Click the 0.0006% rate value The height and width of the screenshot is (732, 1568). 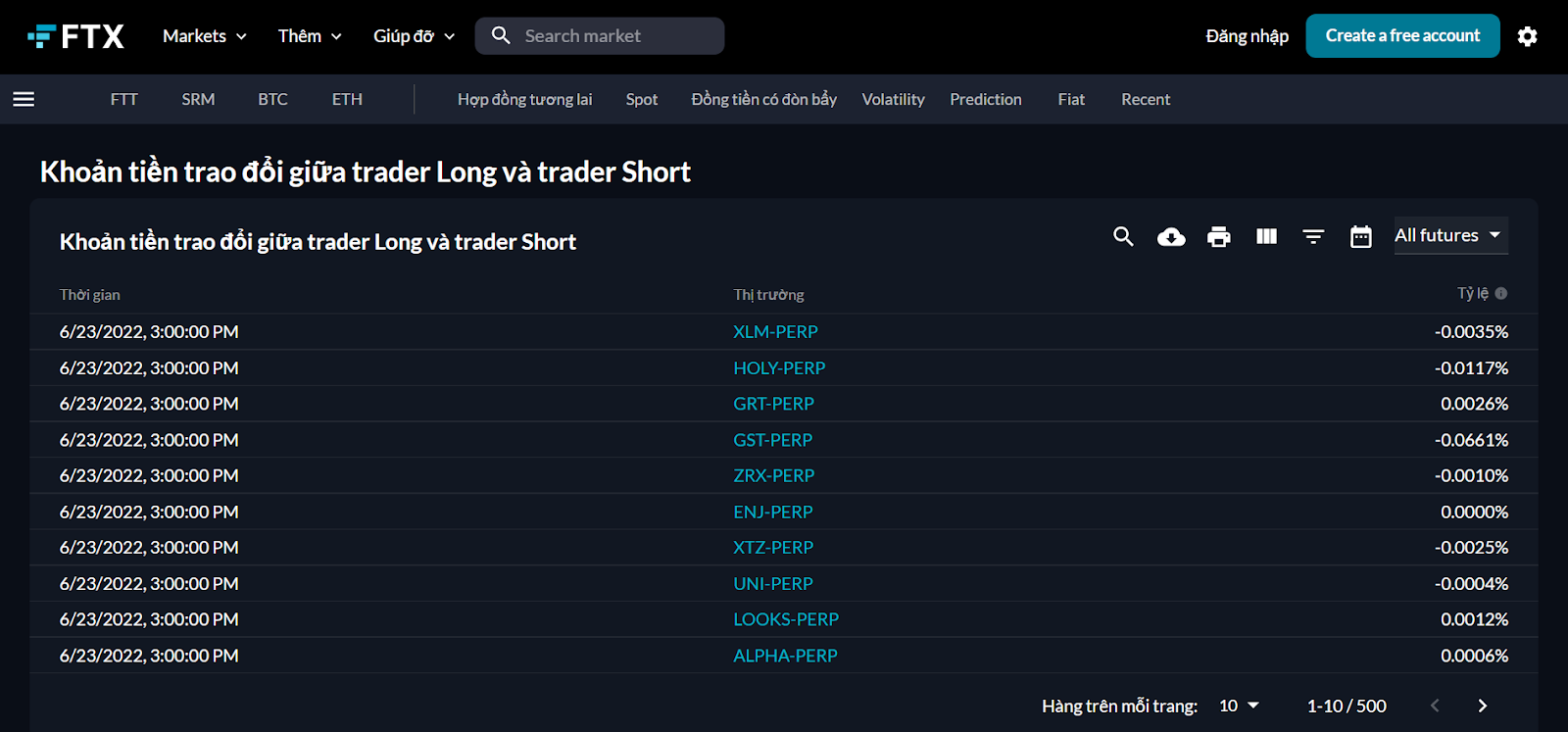[x=1474, y=656]
